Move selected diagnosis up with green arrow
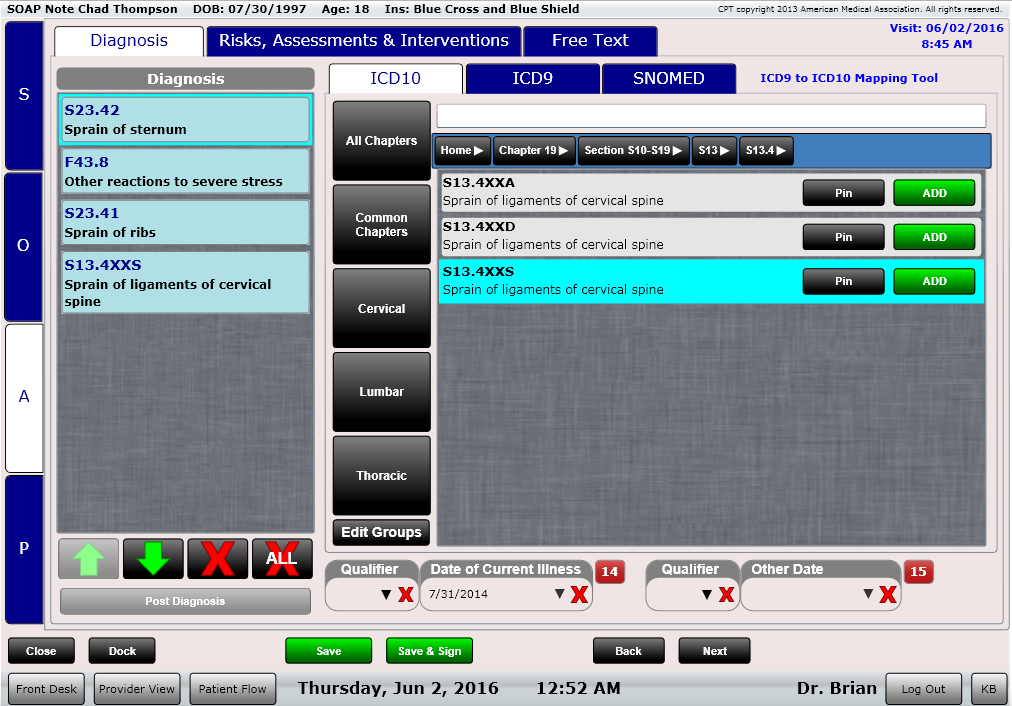 [x=88, y=559]
